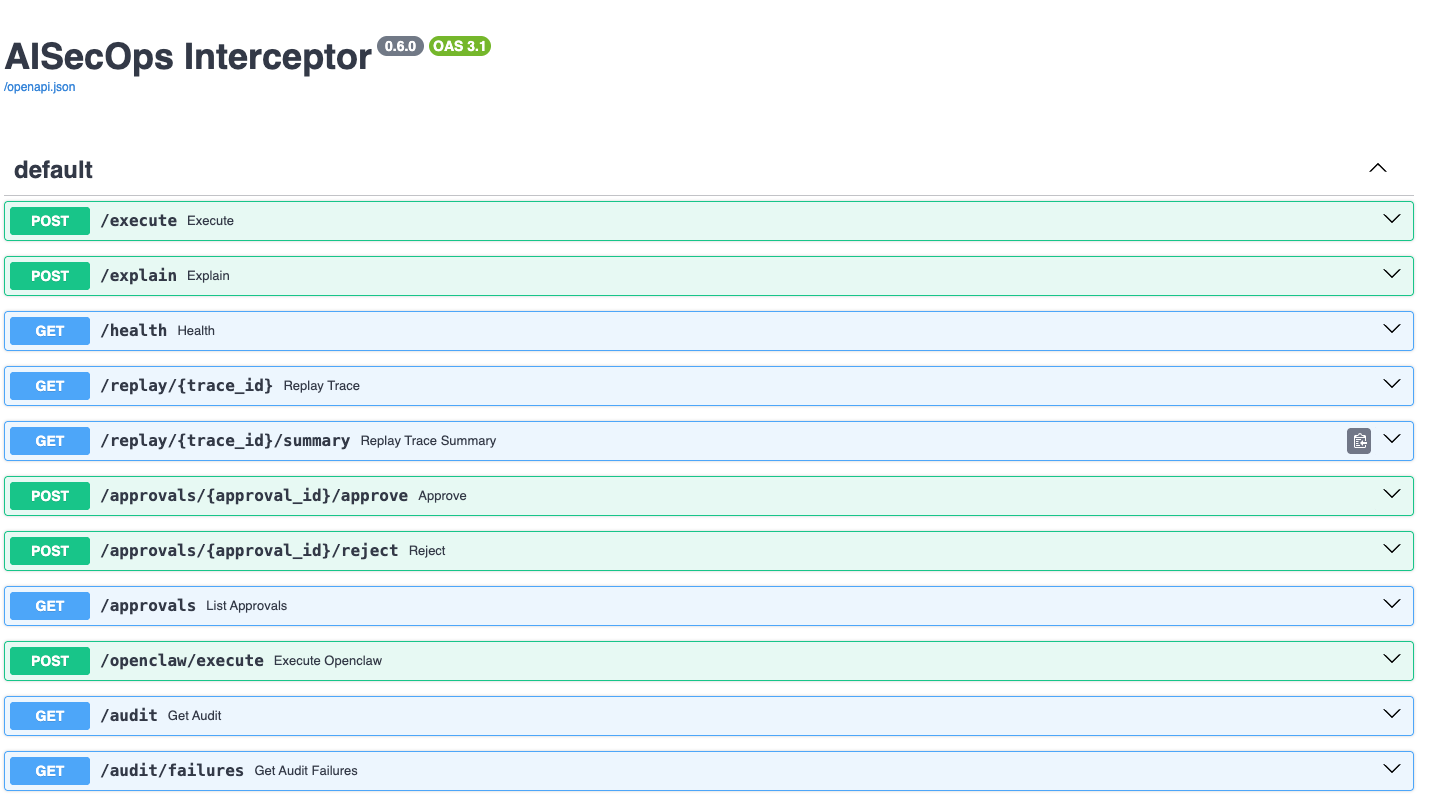The width and height of the screenshot is (1429, 811).
Task: Click the POST badge for /explain
Action: pos(50,276)
